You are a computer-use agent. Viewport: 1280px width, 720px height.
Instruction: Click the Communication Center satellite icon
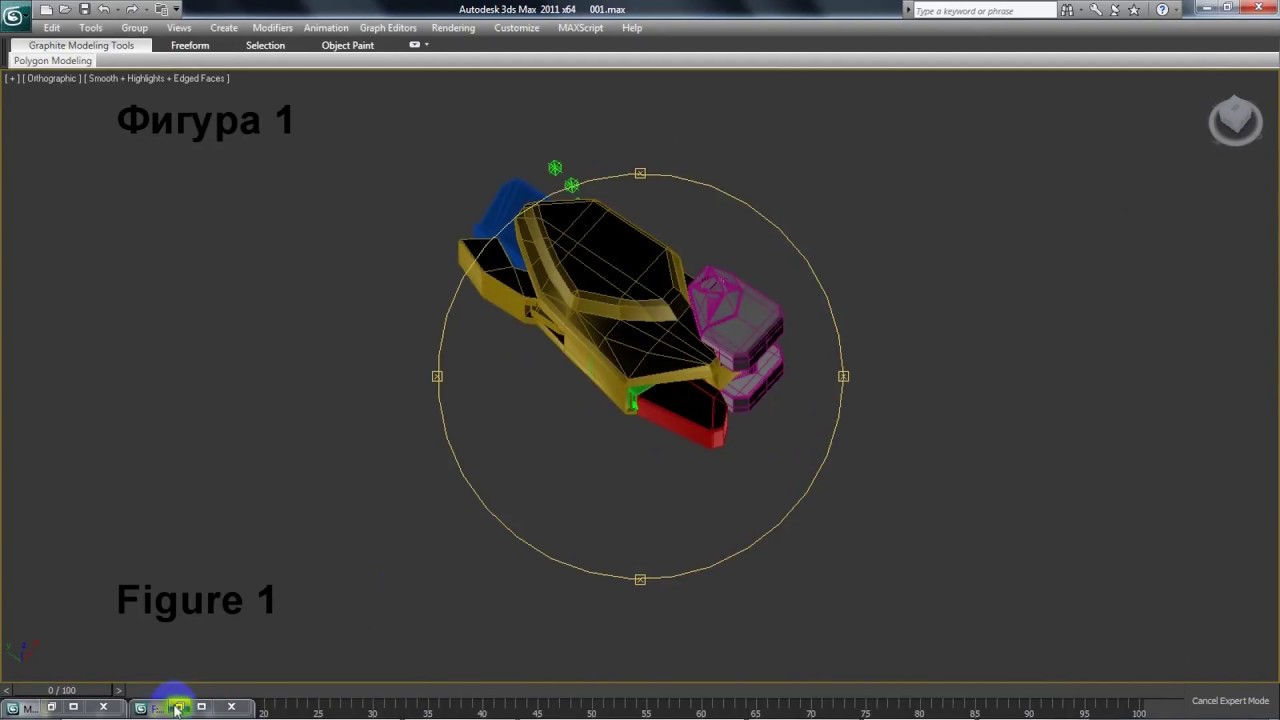(1115, 10)
